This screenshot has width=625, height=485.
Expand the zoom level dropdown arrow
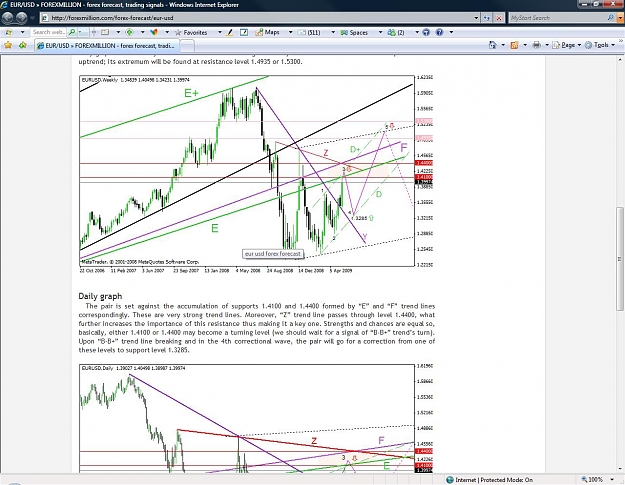coord(612,479)
